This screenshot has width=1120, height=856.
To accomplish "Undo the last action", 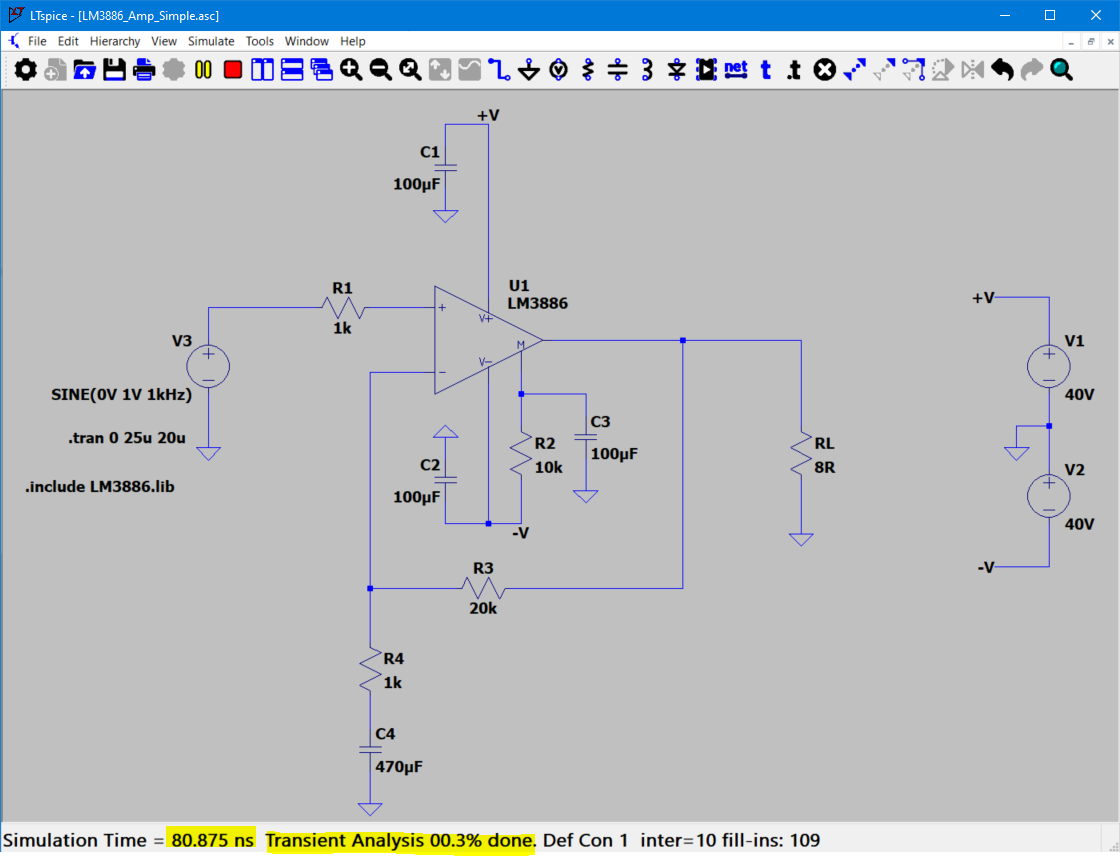I will (x=1002, y=69).
